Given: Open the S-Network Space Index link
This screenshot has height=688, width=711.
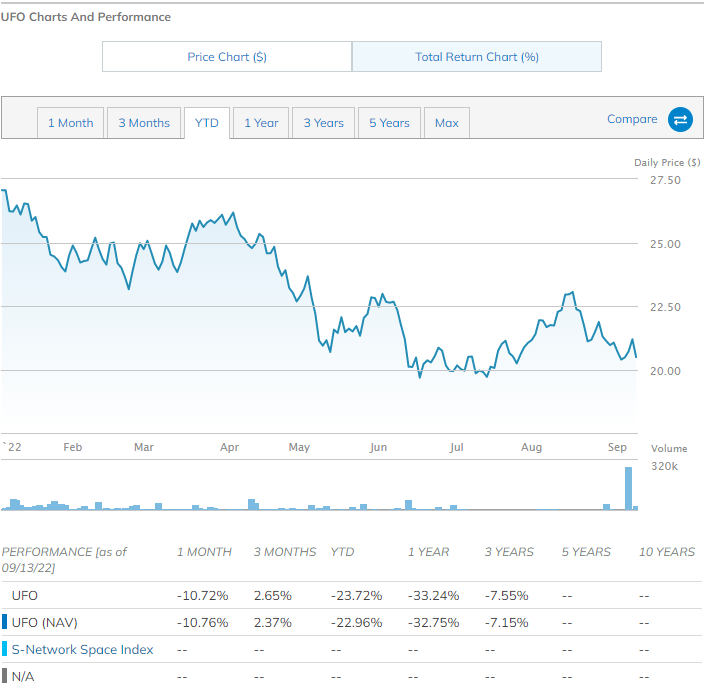Looking at the screenshot, I should (x=83, y=649).
